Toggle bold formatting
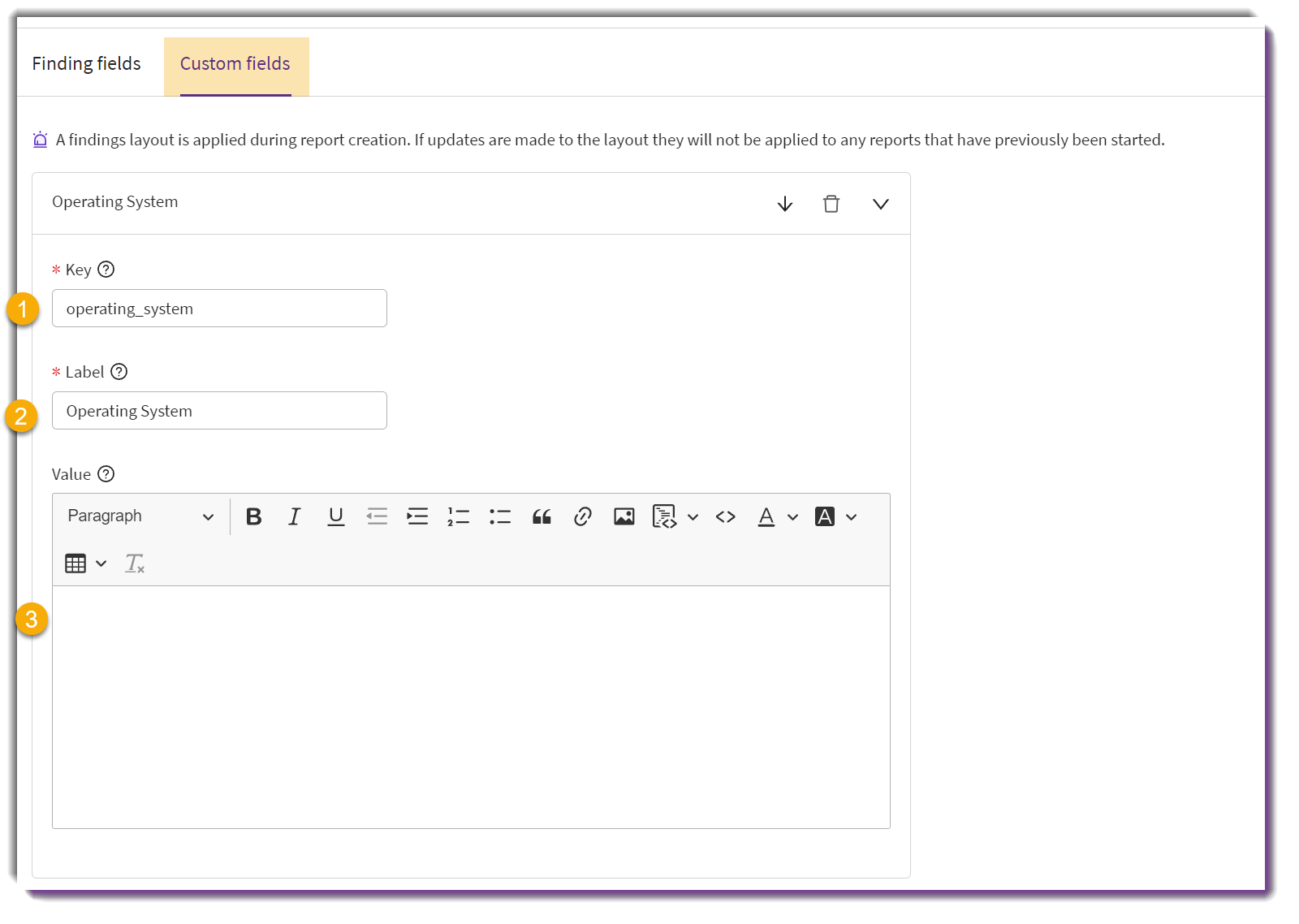1299x924 pixels. [x=254, y=516]
